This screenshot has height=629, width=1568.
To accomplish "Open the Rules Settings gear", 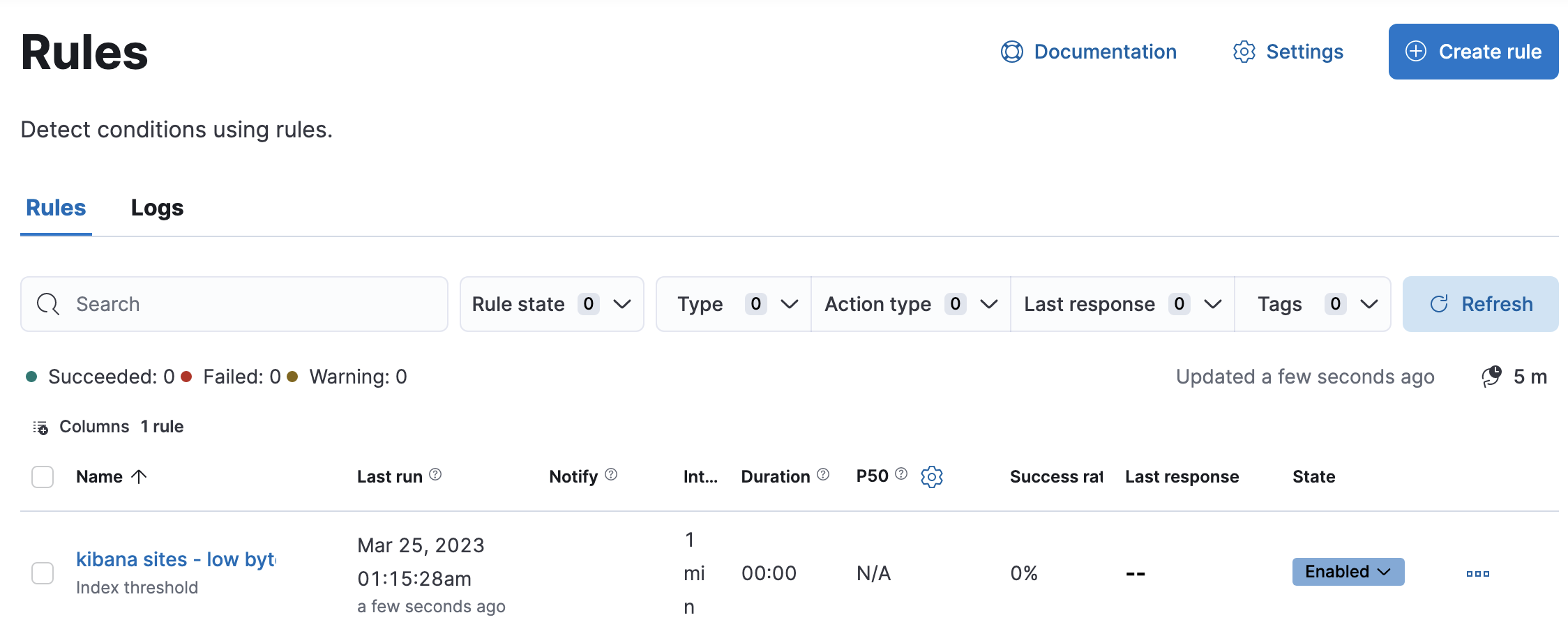I will (x=1287, y=51).
